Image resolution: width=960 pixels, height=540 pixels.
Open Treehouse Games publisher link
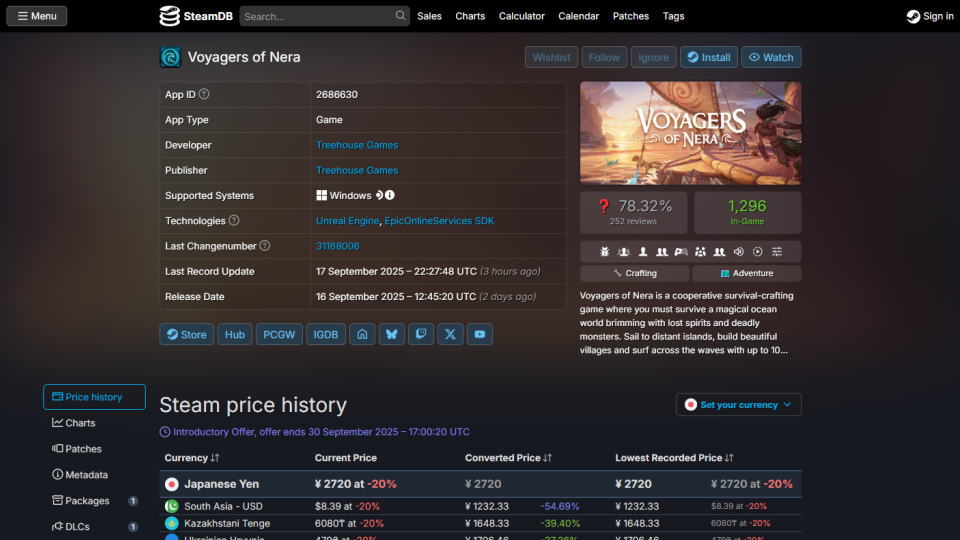[x=357, y=170]
